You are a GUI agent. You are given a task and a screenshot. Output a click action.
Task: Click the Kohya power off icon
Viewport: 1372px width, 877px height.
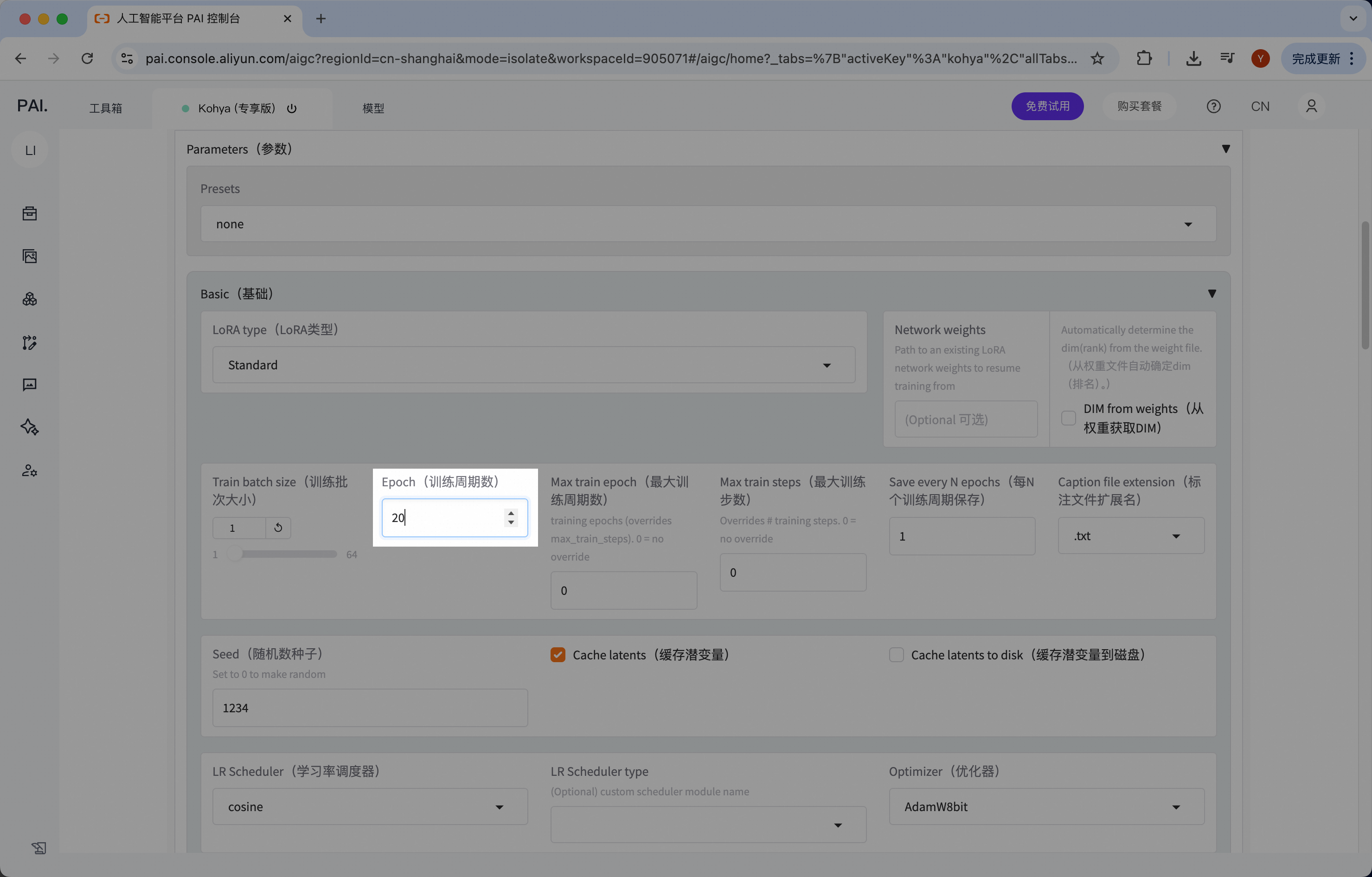[x=292, y=108]
